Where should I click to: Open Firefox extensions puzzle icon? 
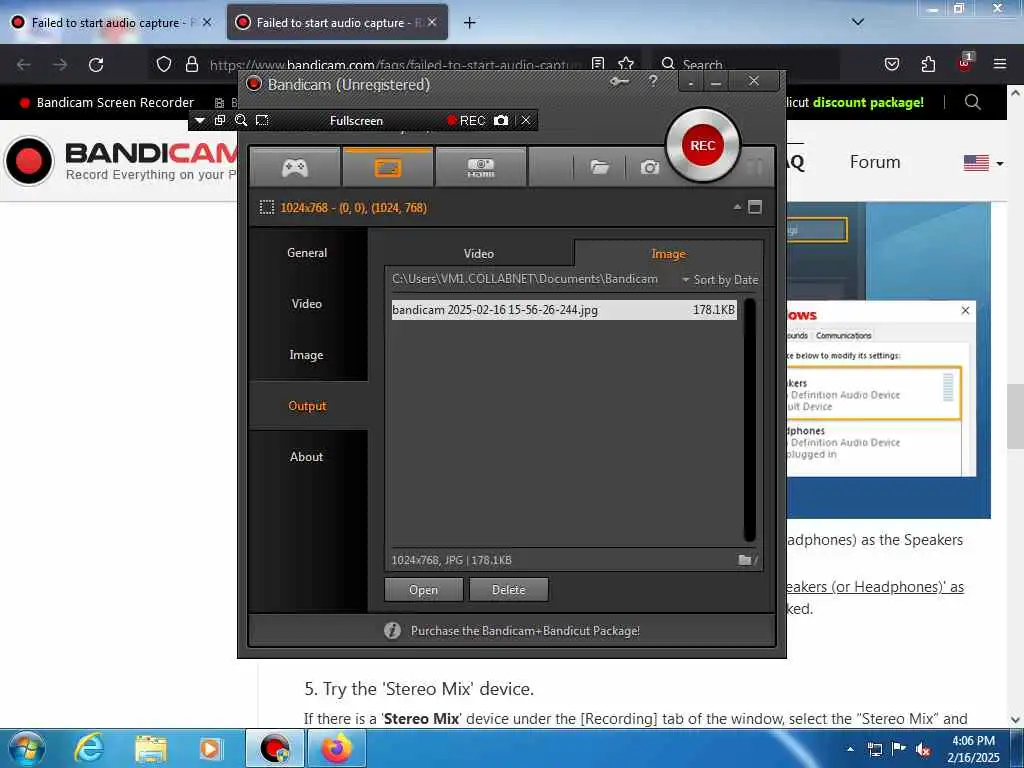928,64
